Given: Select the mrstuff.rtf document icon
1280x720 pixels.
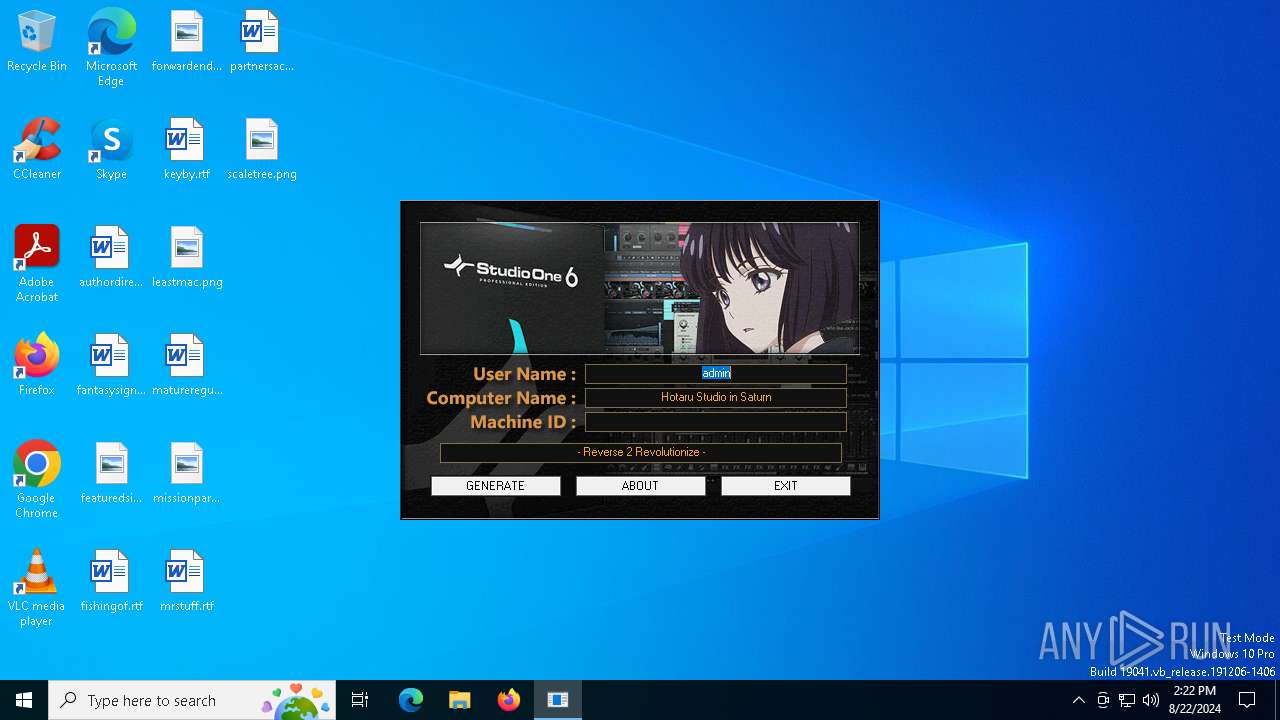Looking at the screenshot, I should pos(187,582).
